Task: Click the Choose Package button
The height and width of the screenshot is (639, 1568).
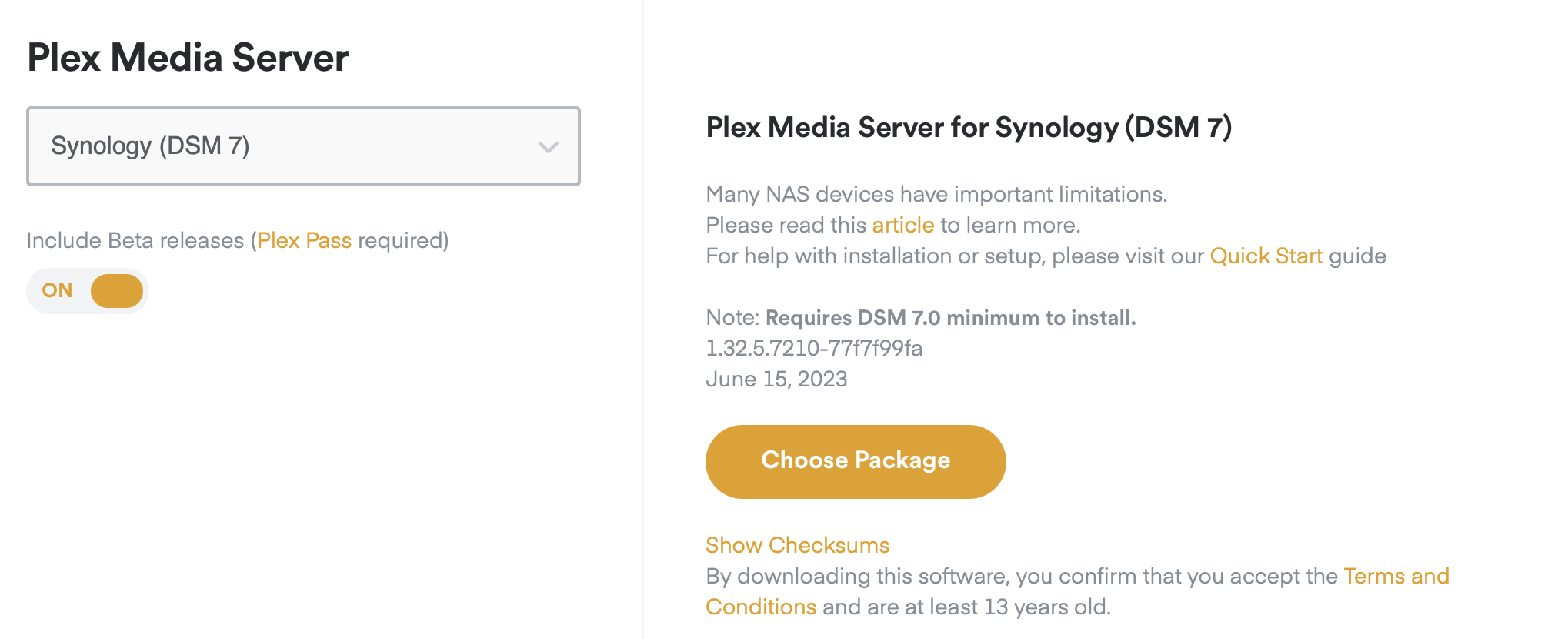Action: (855, 461)
